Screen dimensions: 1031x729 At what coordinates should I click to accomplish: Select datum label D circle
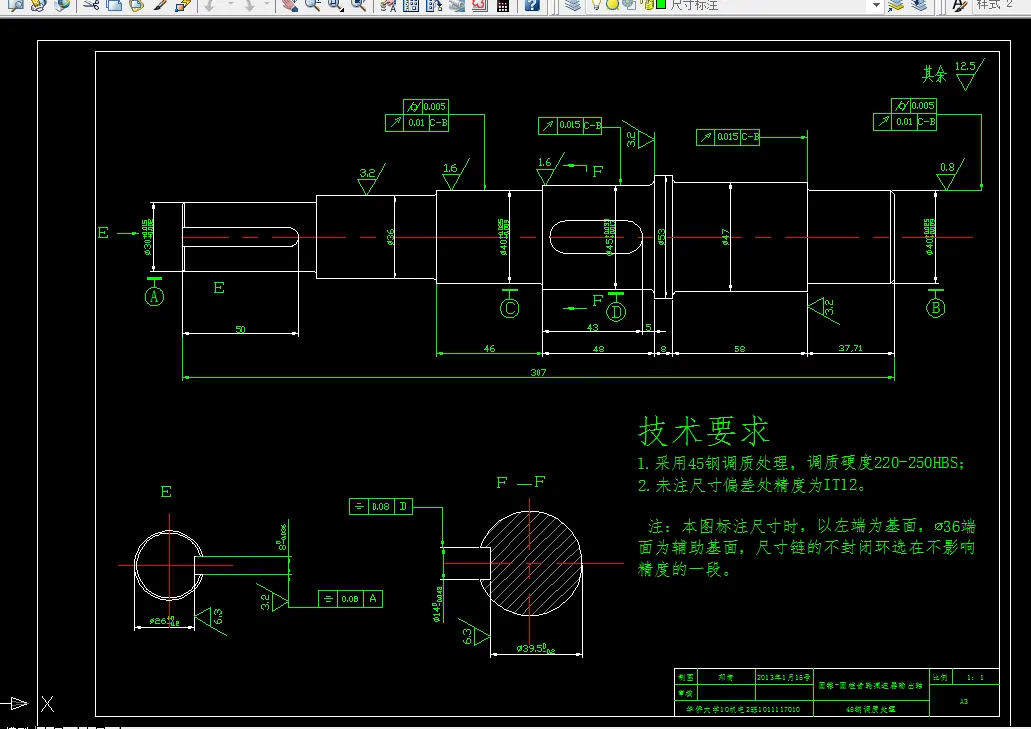[616, 312]
